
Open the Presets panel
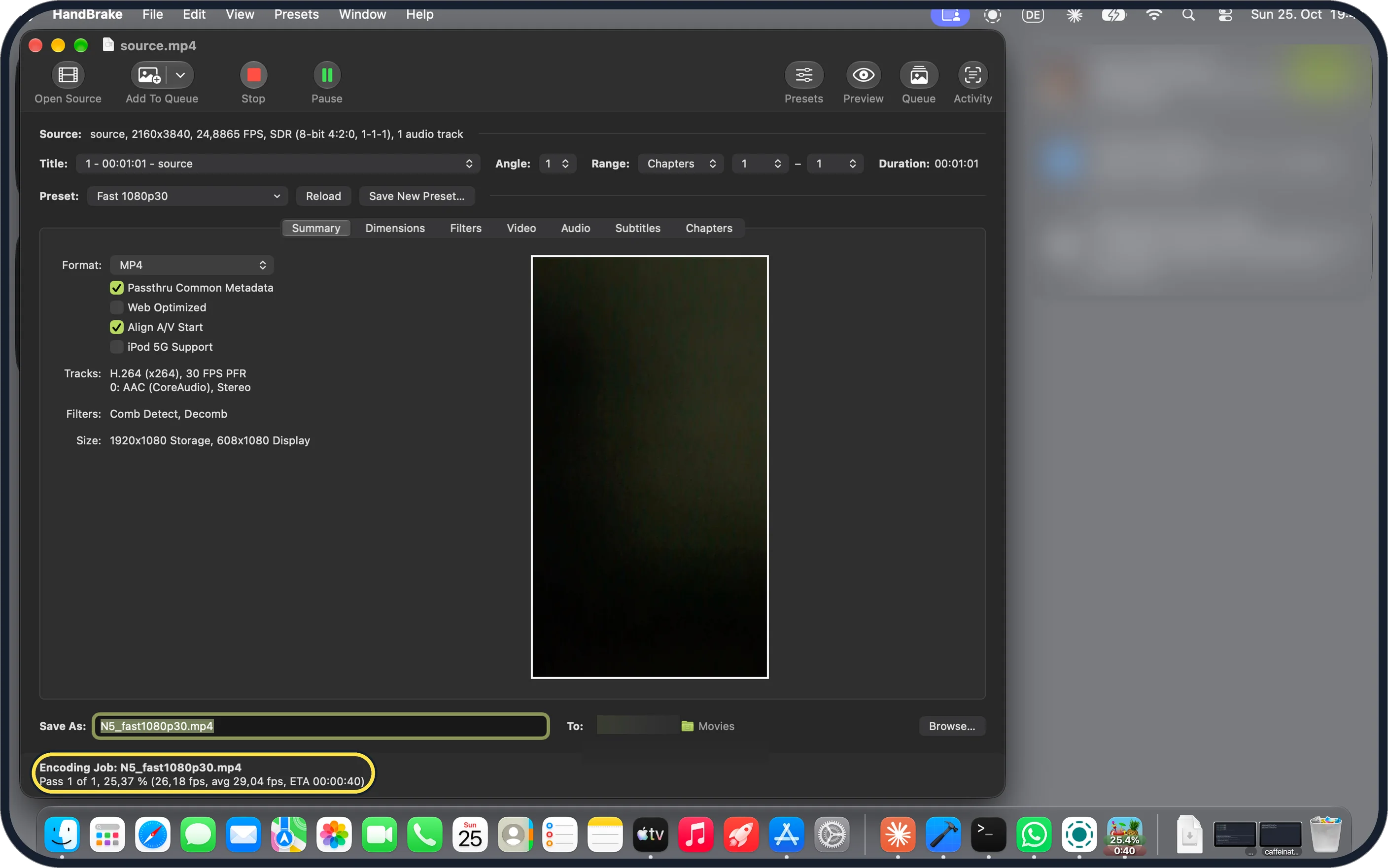pos(804,75)
